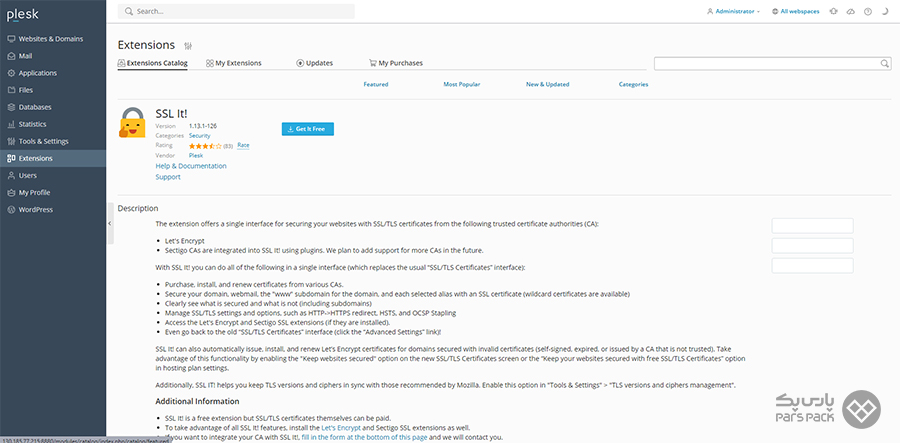This screenshot has width=900, height=443.
Task: Click the magnifier icon in top search
Action: pos(129,11)
